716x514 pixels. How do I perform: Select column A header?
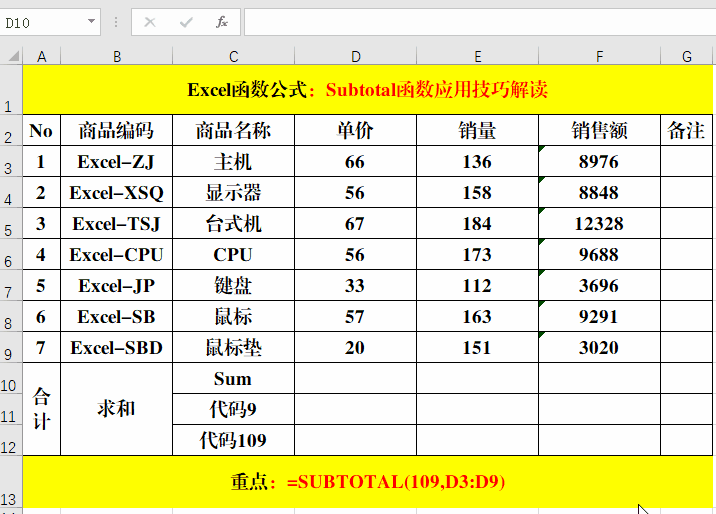click(42, 57)
